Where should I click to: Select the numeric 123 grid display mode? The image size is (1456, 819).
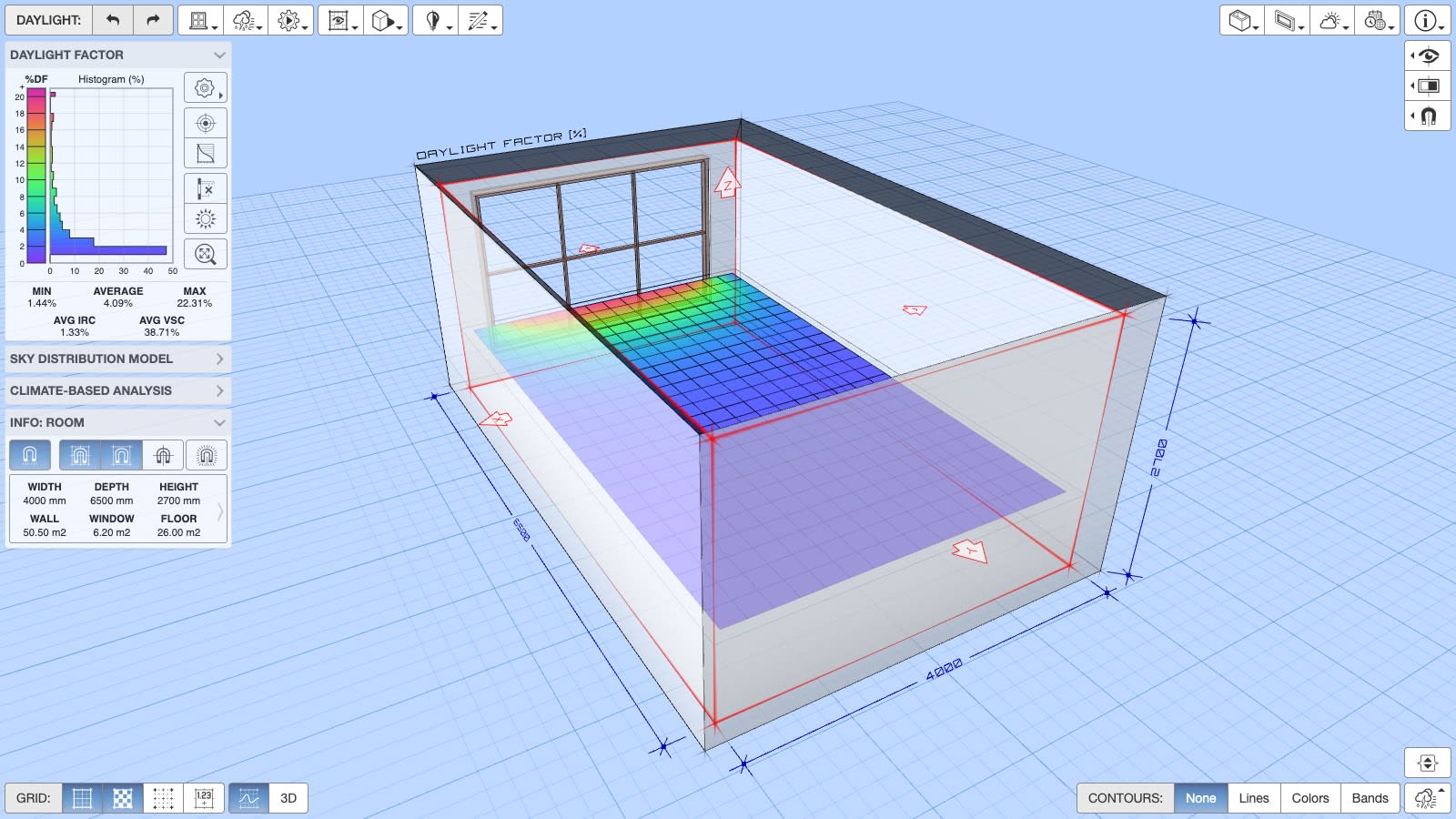pos(204,798)
